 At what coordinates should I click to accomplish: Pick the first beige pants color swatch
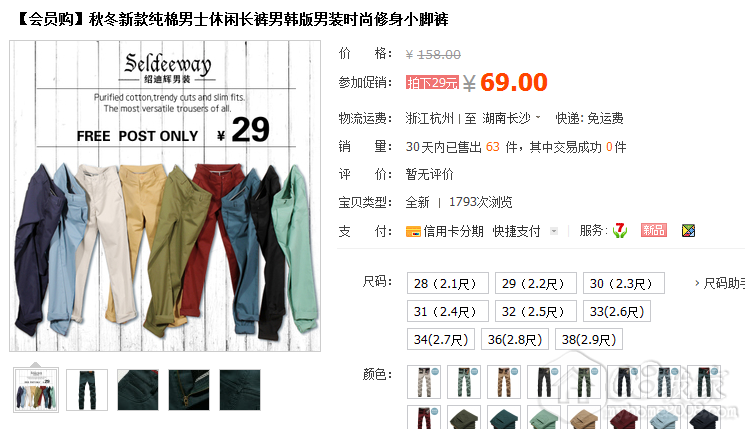click(424, 382)
